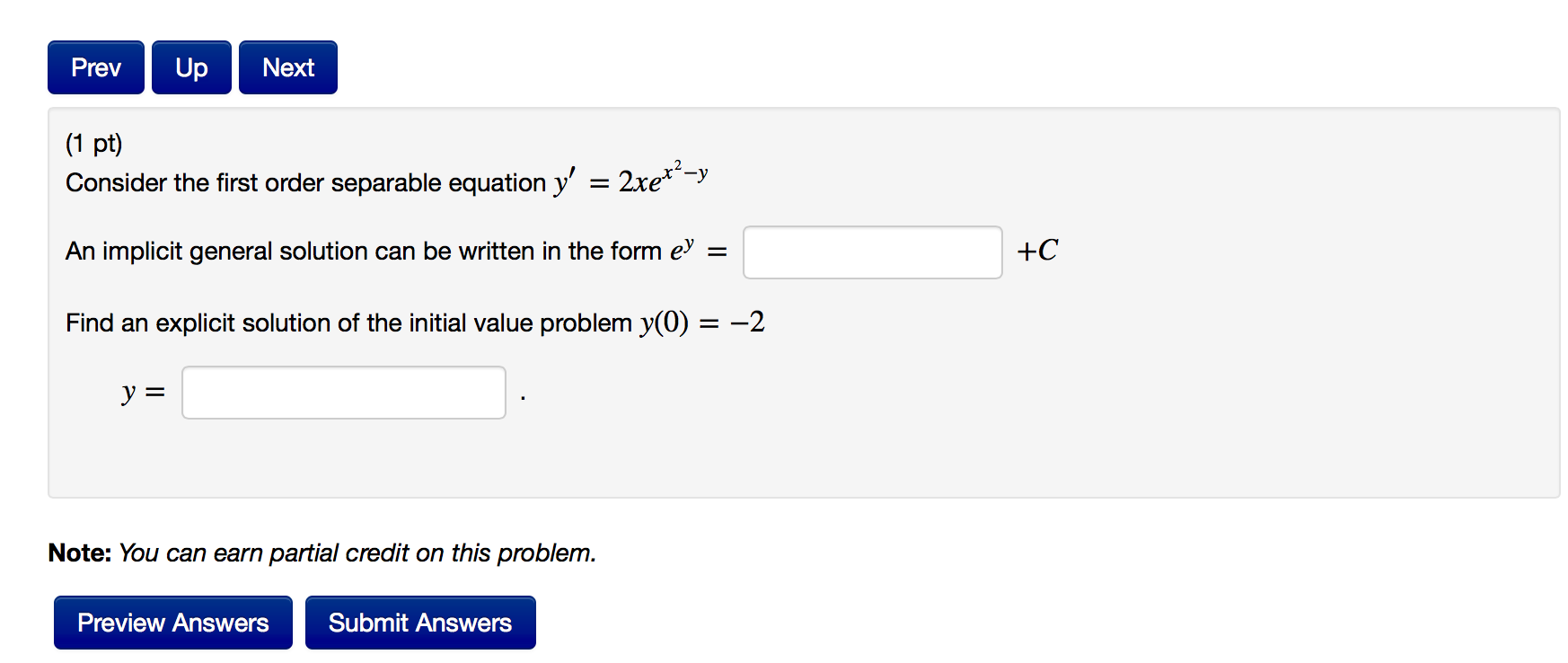1568x663 pixels.
Task: Click the differential equation y′ = 2xe^(x²−y)
Action: [x=631, y=180]
